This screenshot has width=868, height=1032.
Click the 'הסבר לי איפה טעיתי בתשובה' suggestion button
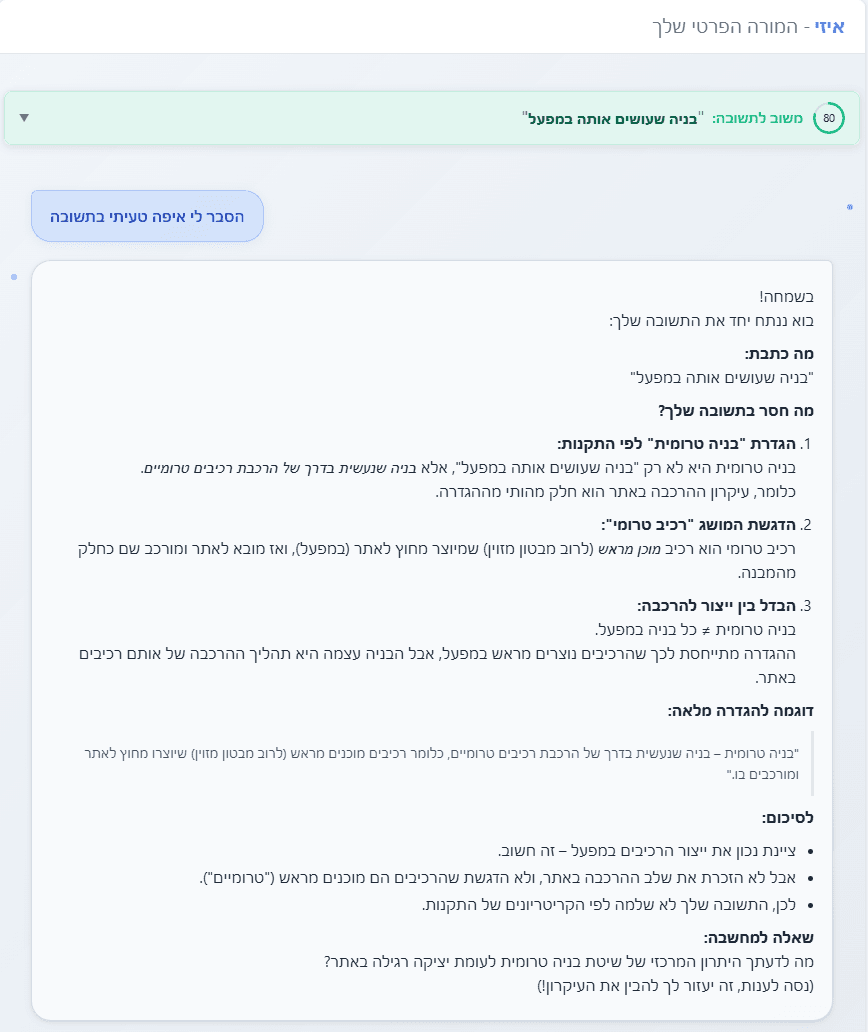tap(147, 216)
